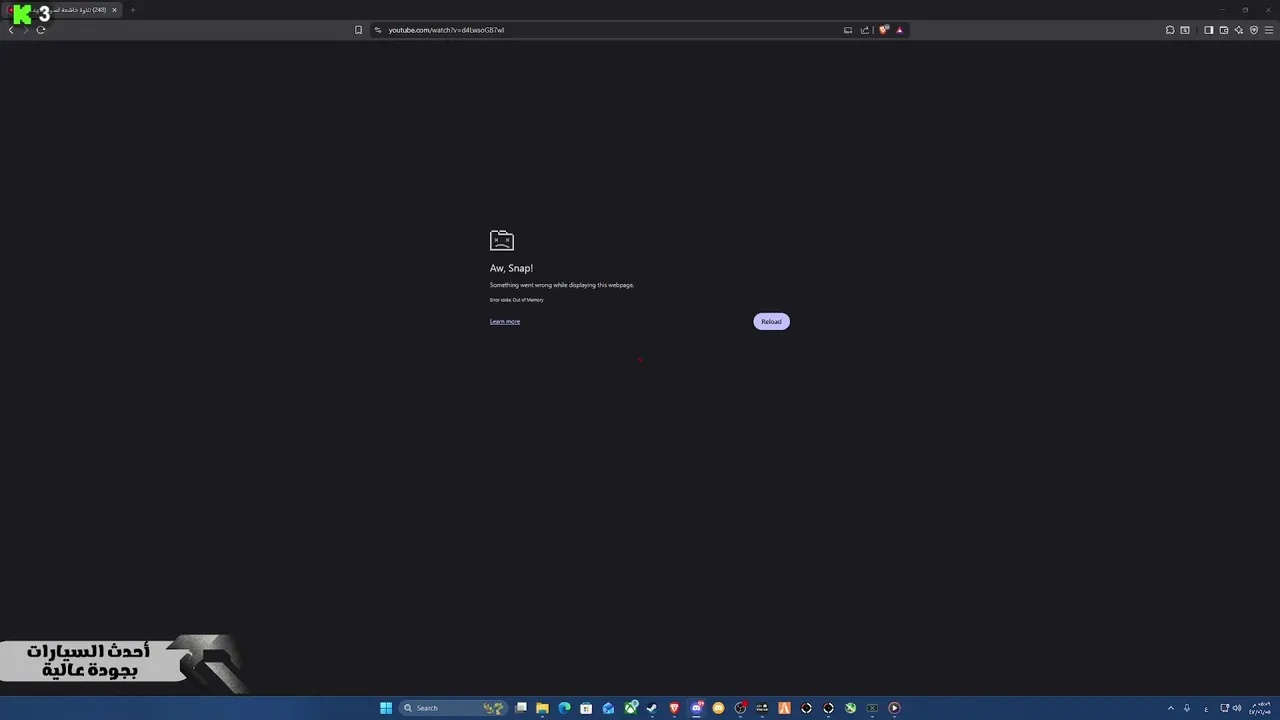This screenshot has width=1280, height=720.
Task: Open Steam from the taskbar
Action: [x=651, y=708]
